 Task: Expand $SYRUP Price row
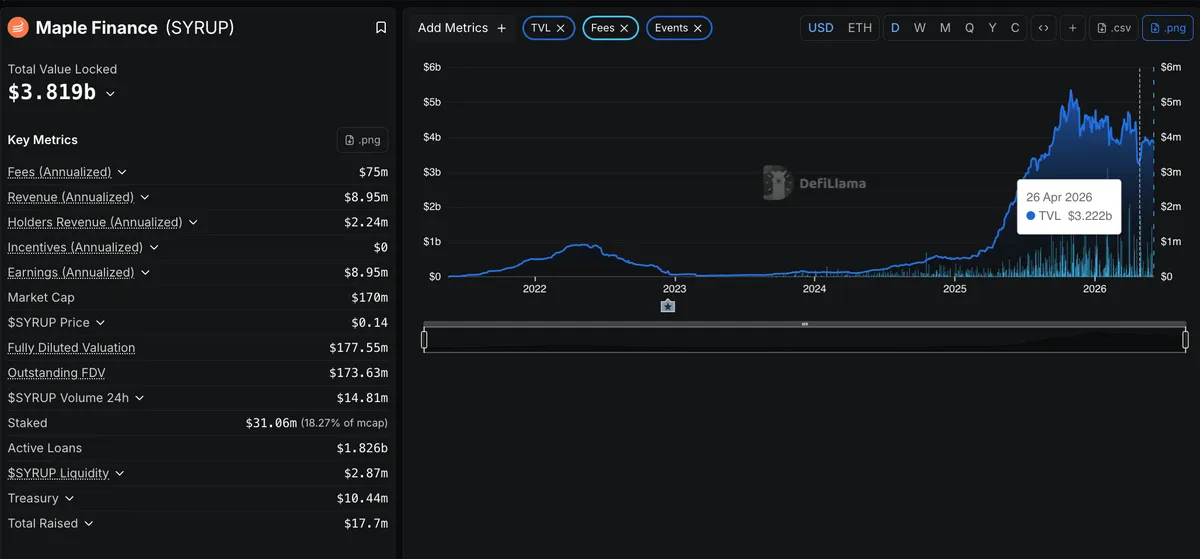[101, 323]
